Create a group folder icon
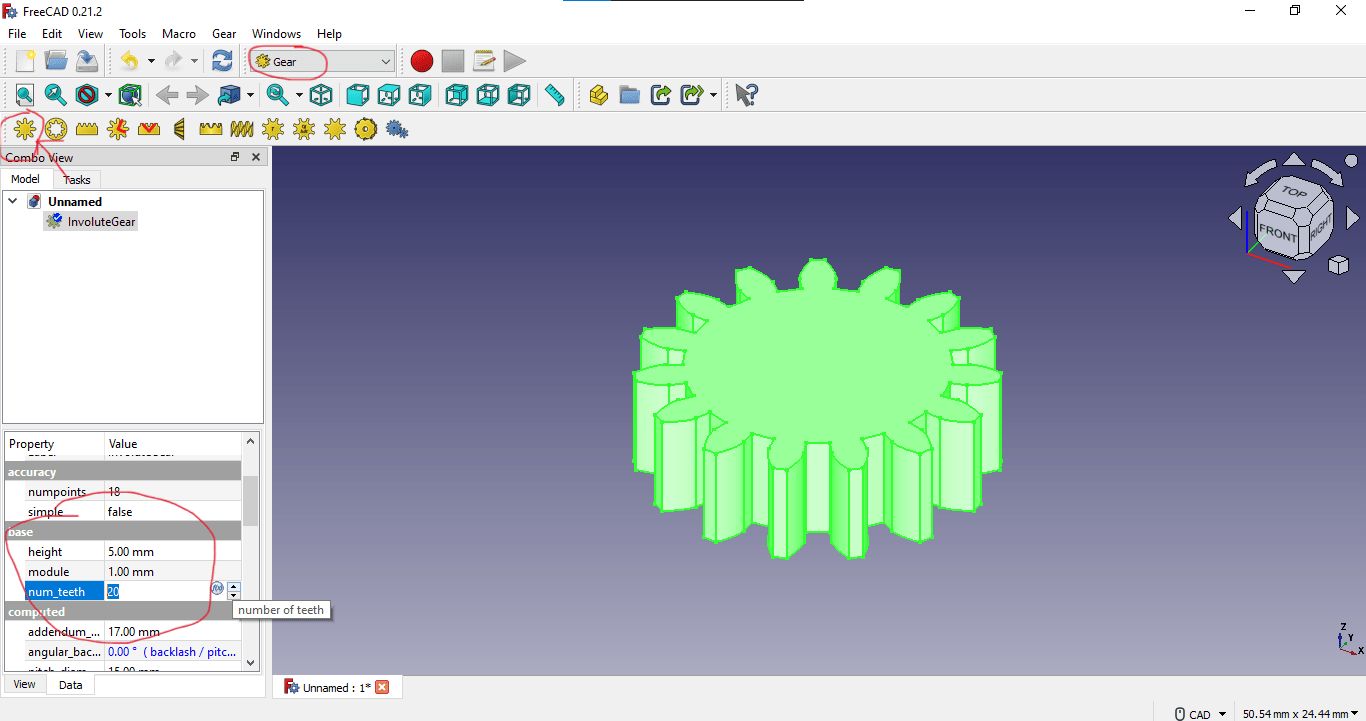This screenshot has height=721, width=1366. 629,95
